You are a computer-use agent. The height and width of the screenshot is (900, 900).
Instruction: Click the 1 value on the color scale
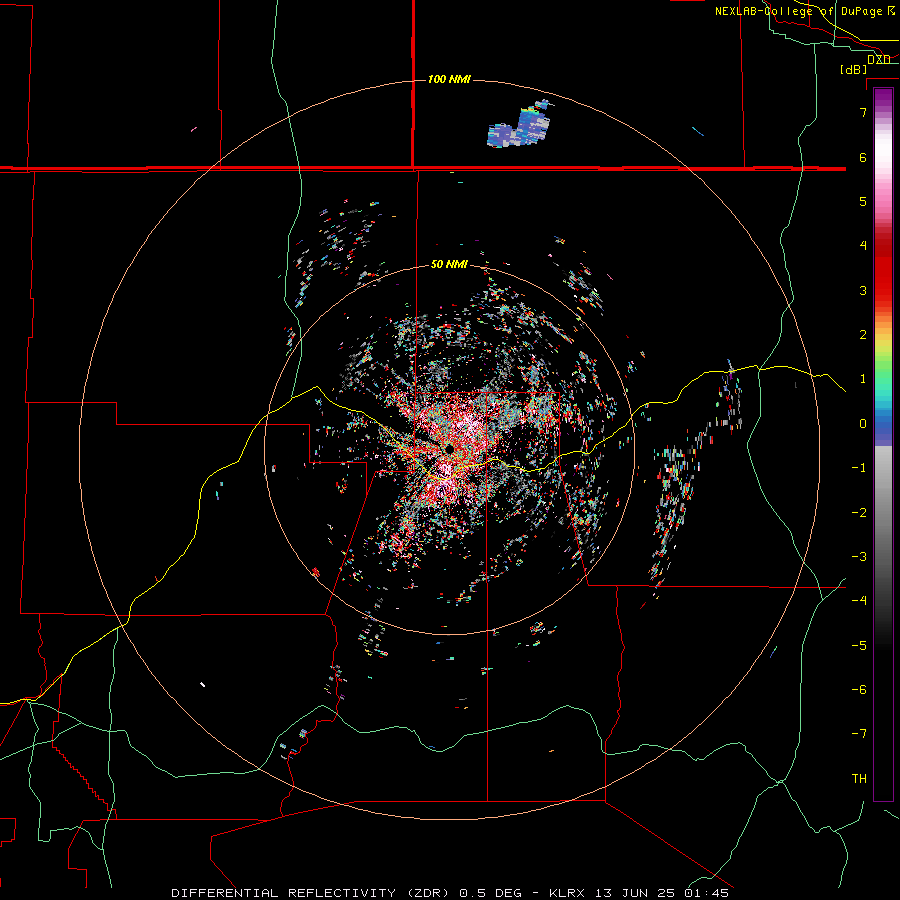point(863,379)
